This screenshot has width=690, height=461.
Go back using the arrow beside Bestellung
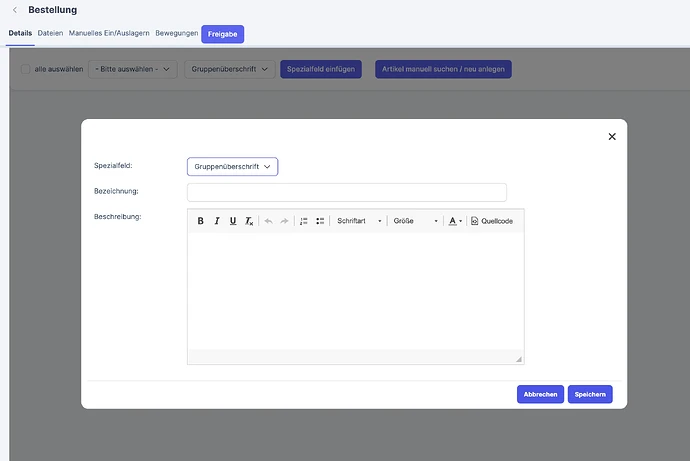(x=15, y=10)
